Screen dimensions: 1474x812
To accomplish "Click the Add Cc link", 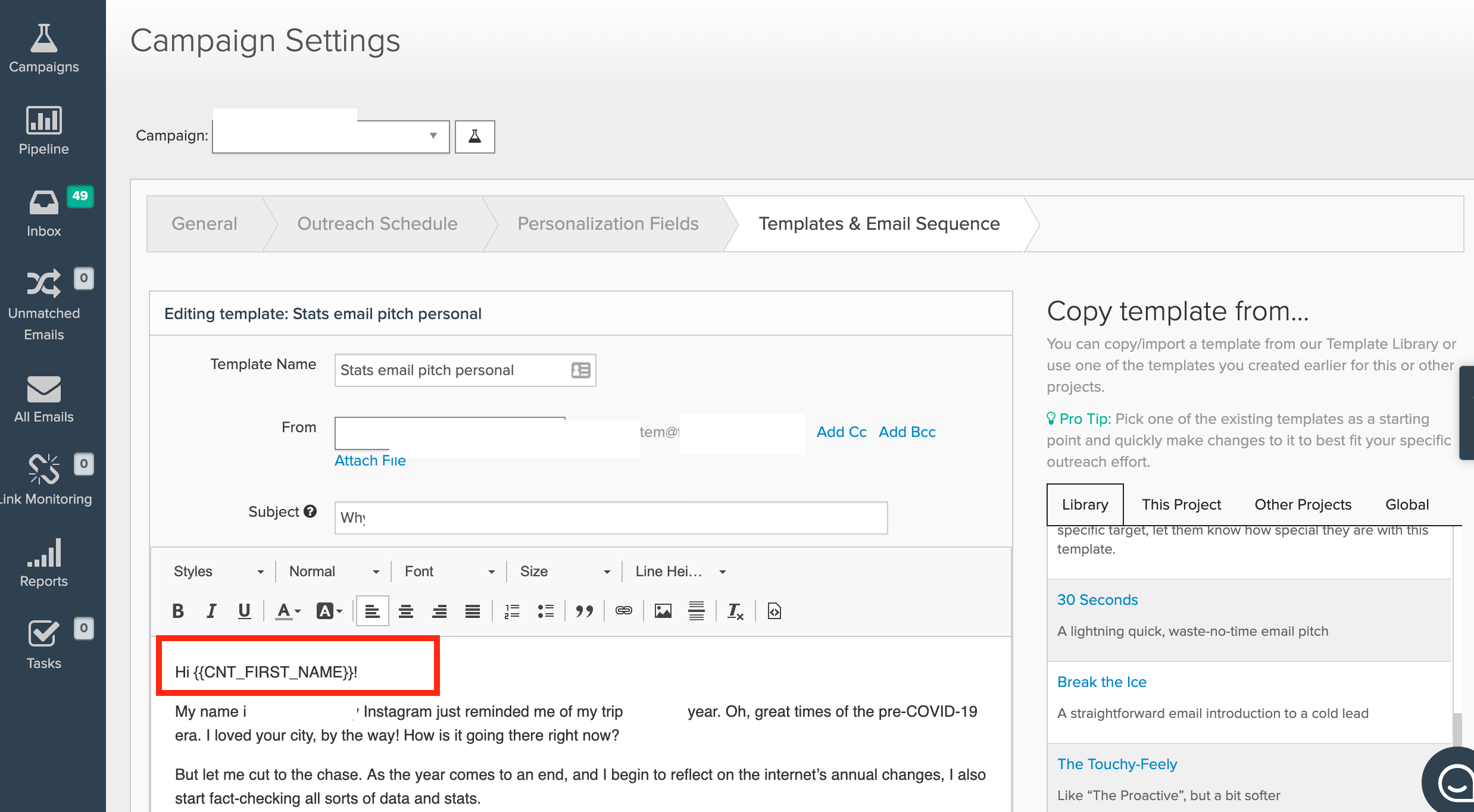I will tap(841, 432).
